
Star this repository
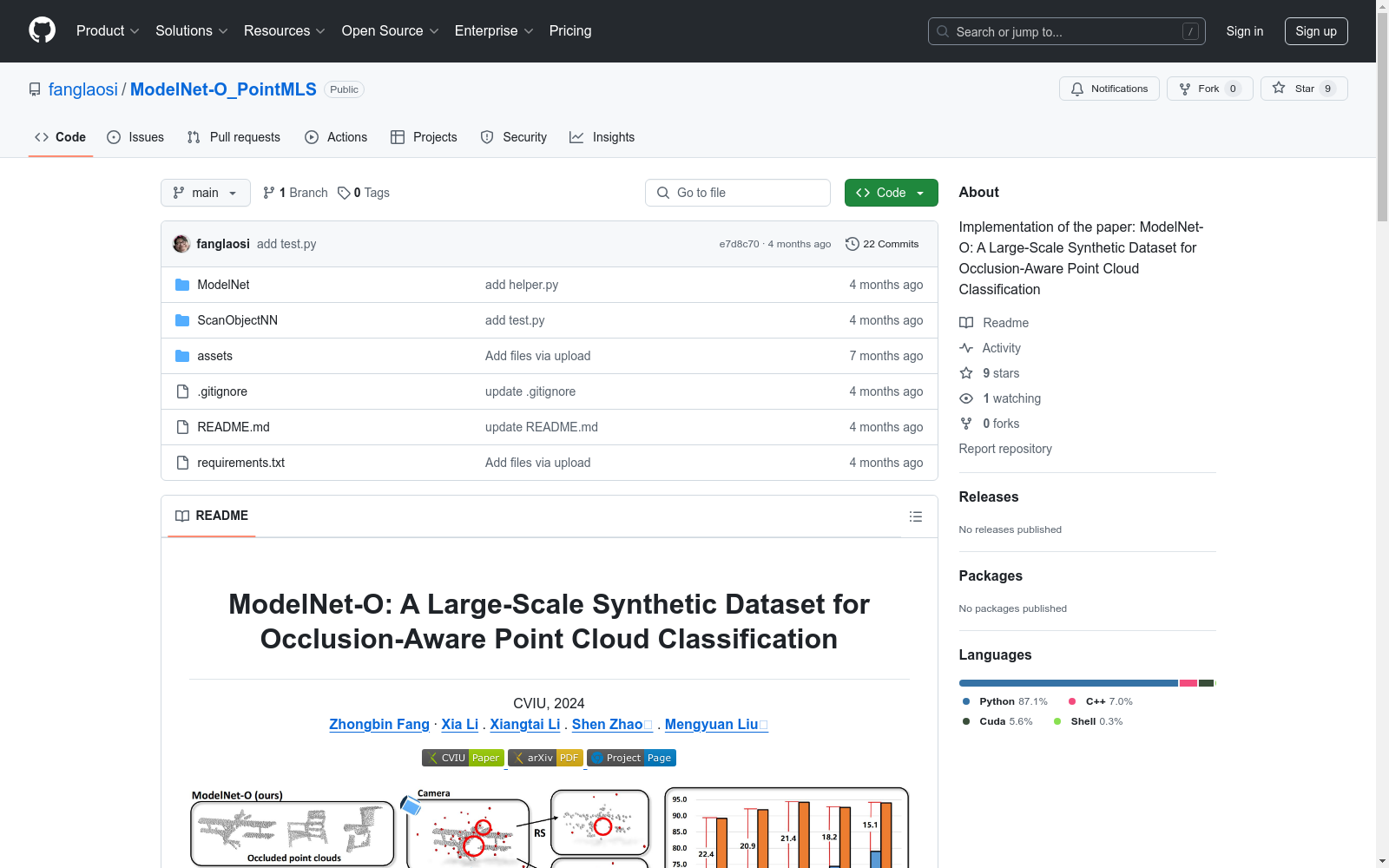click(1303, 89)
